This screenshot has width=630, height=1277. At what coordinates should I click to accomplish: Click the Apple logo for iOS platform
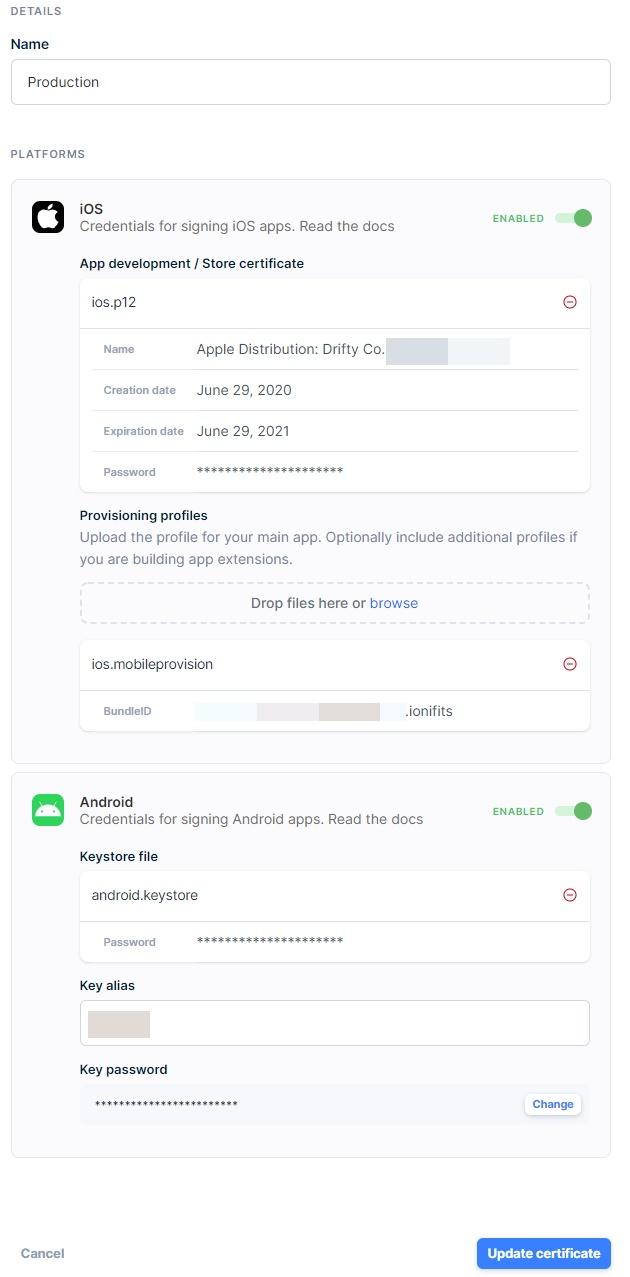point(47,216)
